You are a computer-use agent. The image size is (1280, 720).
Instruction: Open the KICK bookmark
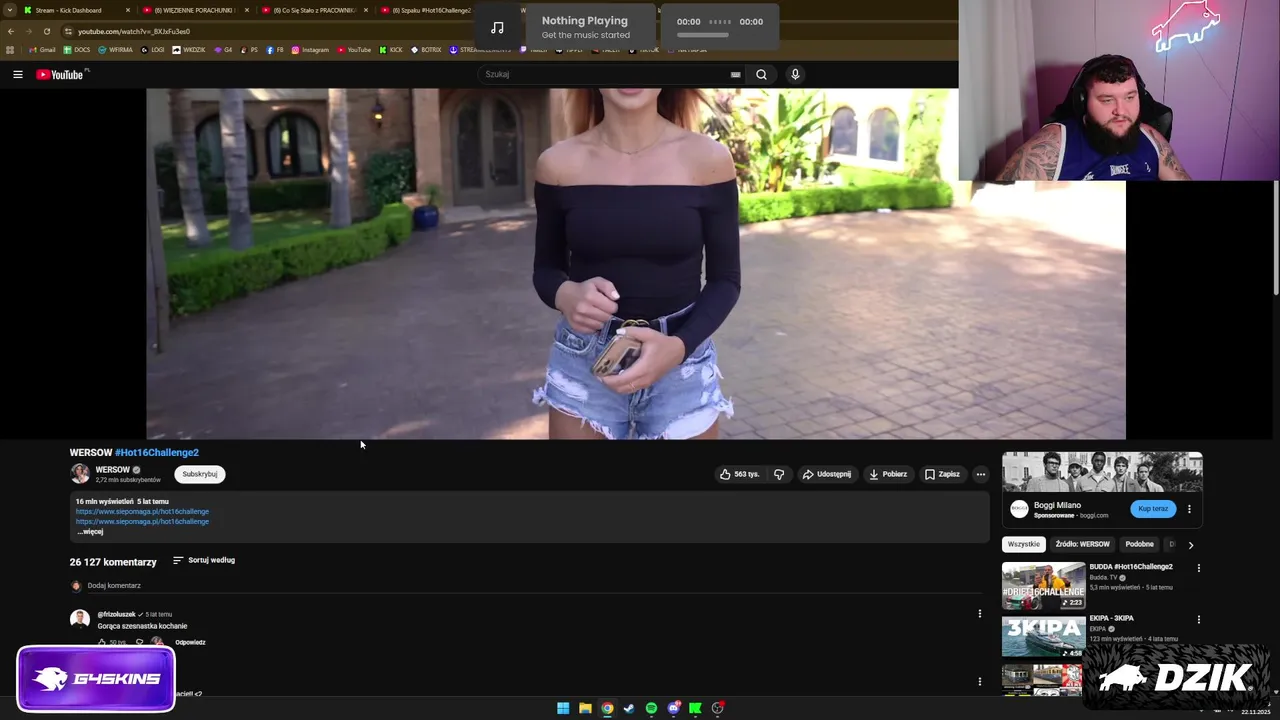click(x=391, y=49)
